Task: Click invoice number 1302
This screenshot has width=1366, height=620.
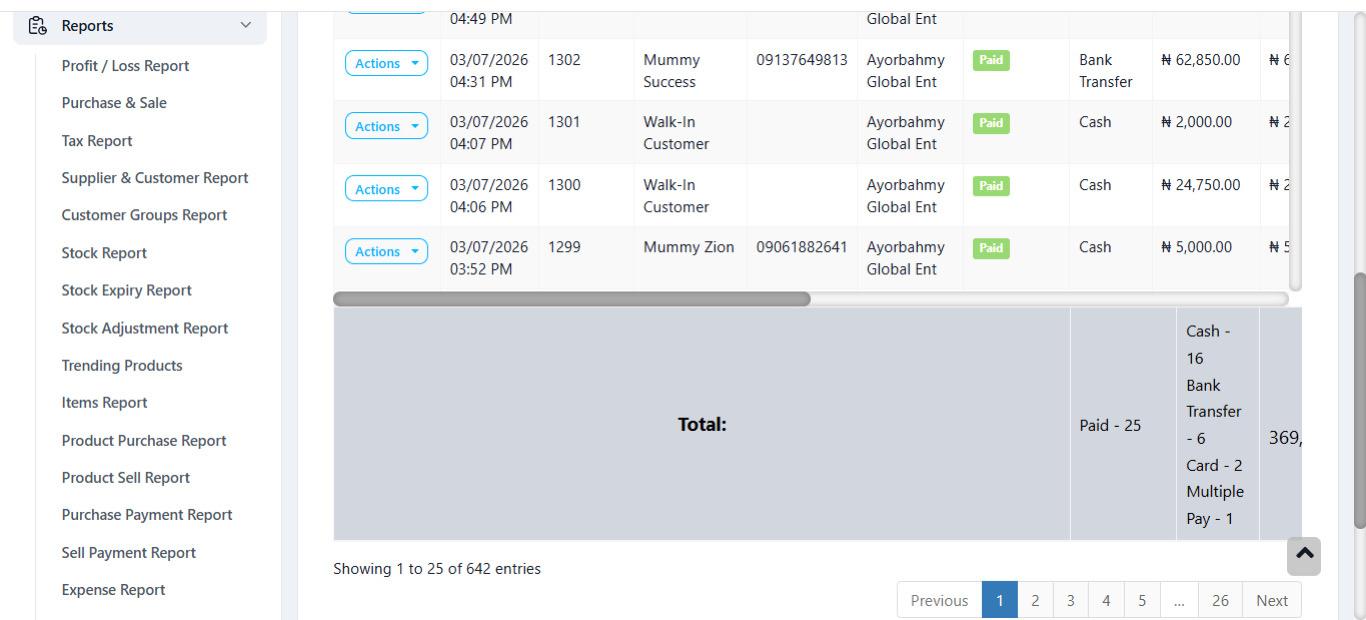Action: point(564,60)
